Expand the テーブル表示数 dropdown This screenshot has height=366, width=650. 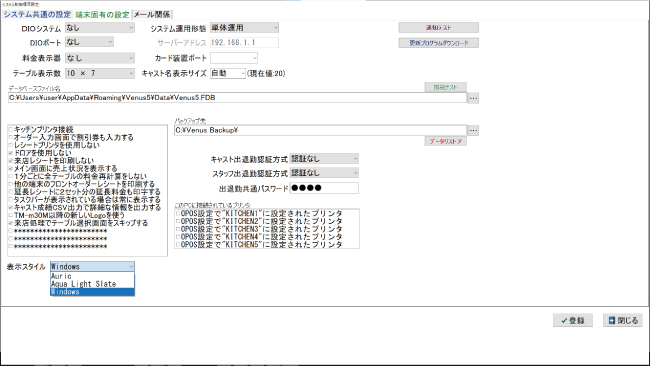click(x=99, y=73)
